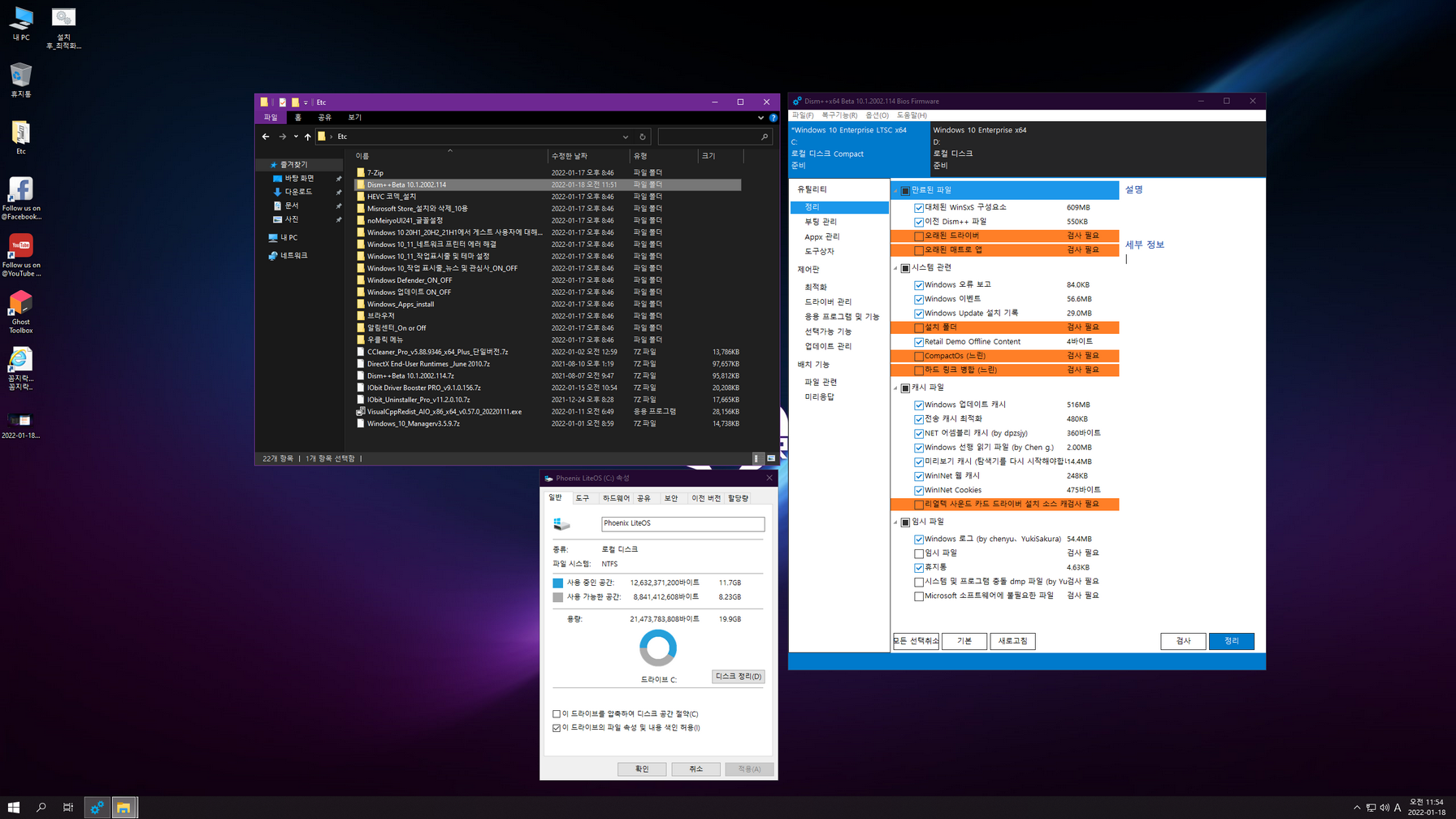Sort the Explorer file list by 수정한 날짜 column
The width and height of the screenshot is (1456, 819).
click(589, 156)
